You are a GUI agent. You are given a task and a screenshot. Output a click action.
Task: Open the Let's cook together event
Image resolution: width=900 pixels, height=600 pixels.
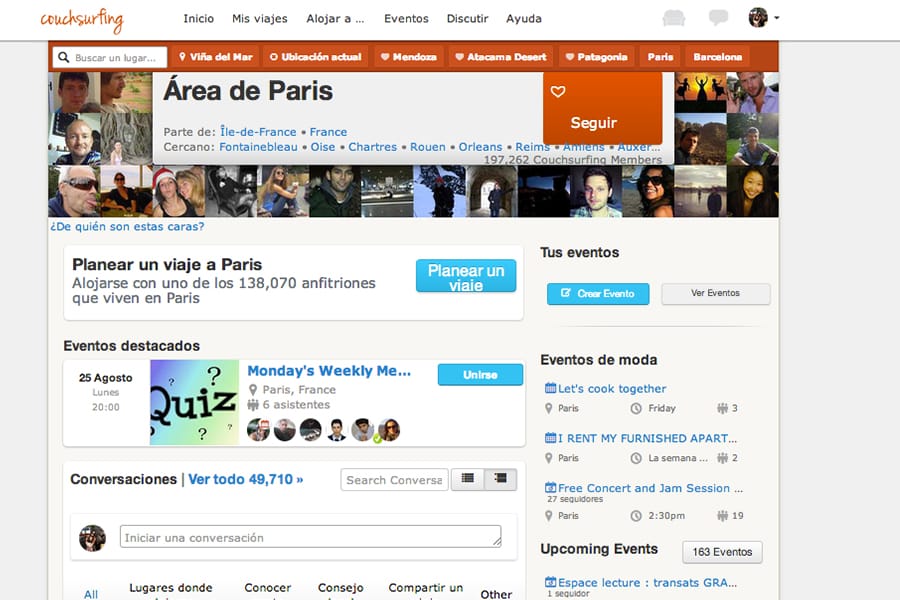tap(612, 389)
